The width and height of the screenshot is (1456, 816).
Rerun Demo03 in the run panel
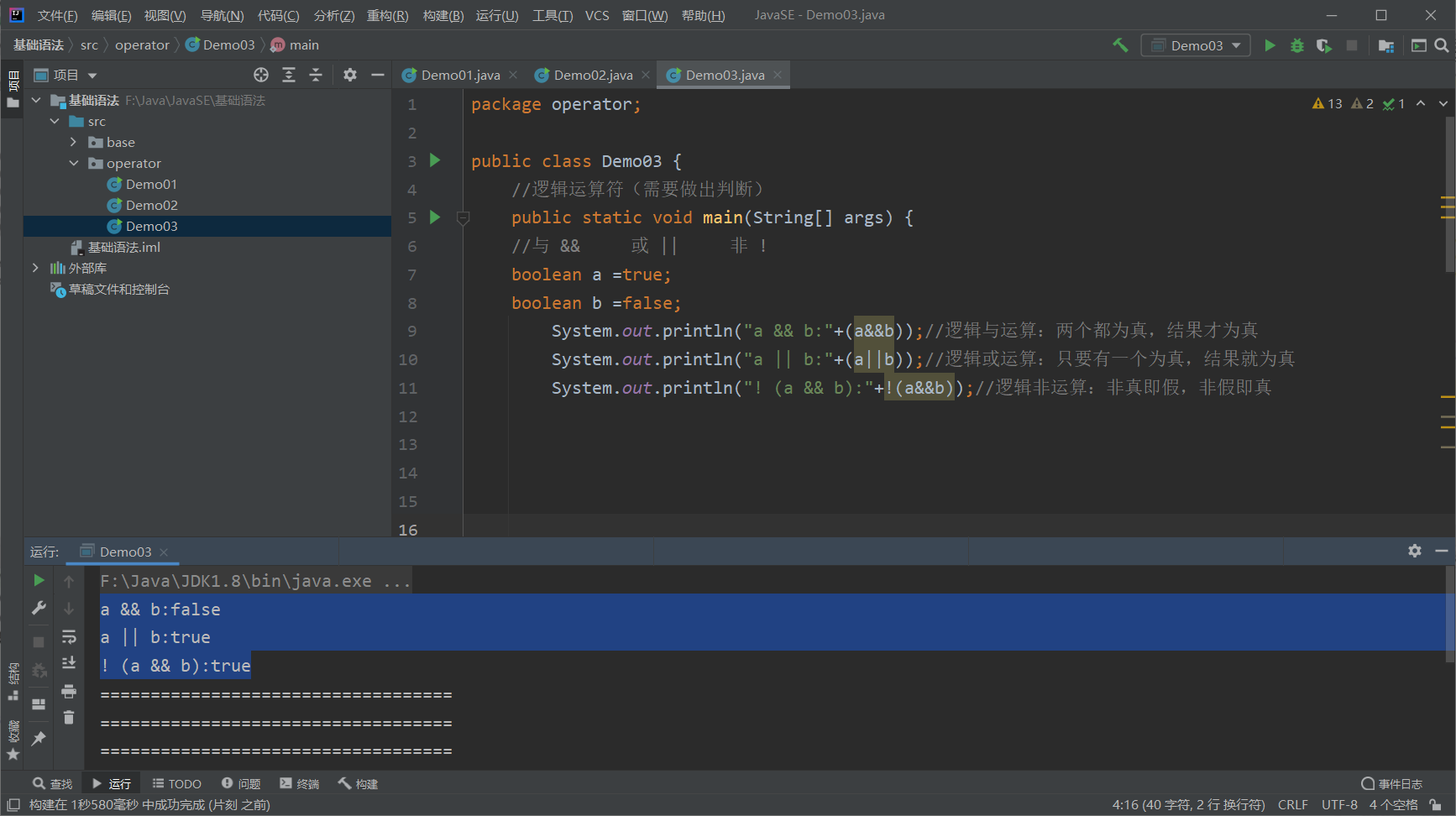click(39, 580)
